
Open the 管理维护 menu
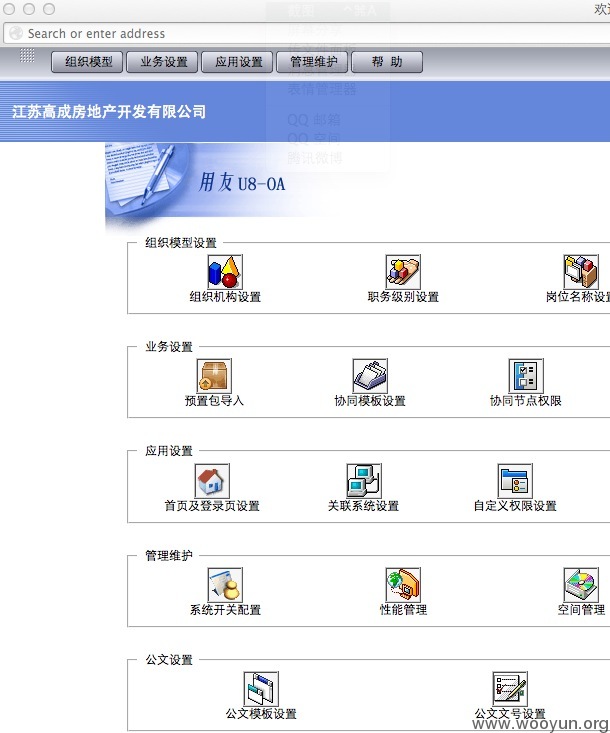pyautogui.click(x=312, y=62)
